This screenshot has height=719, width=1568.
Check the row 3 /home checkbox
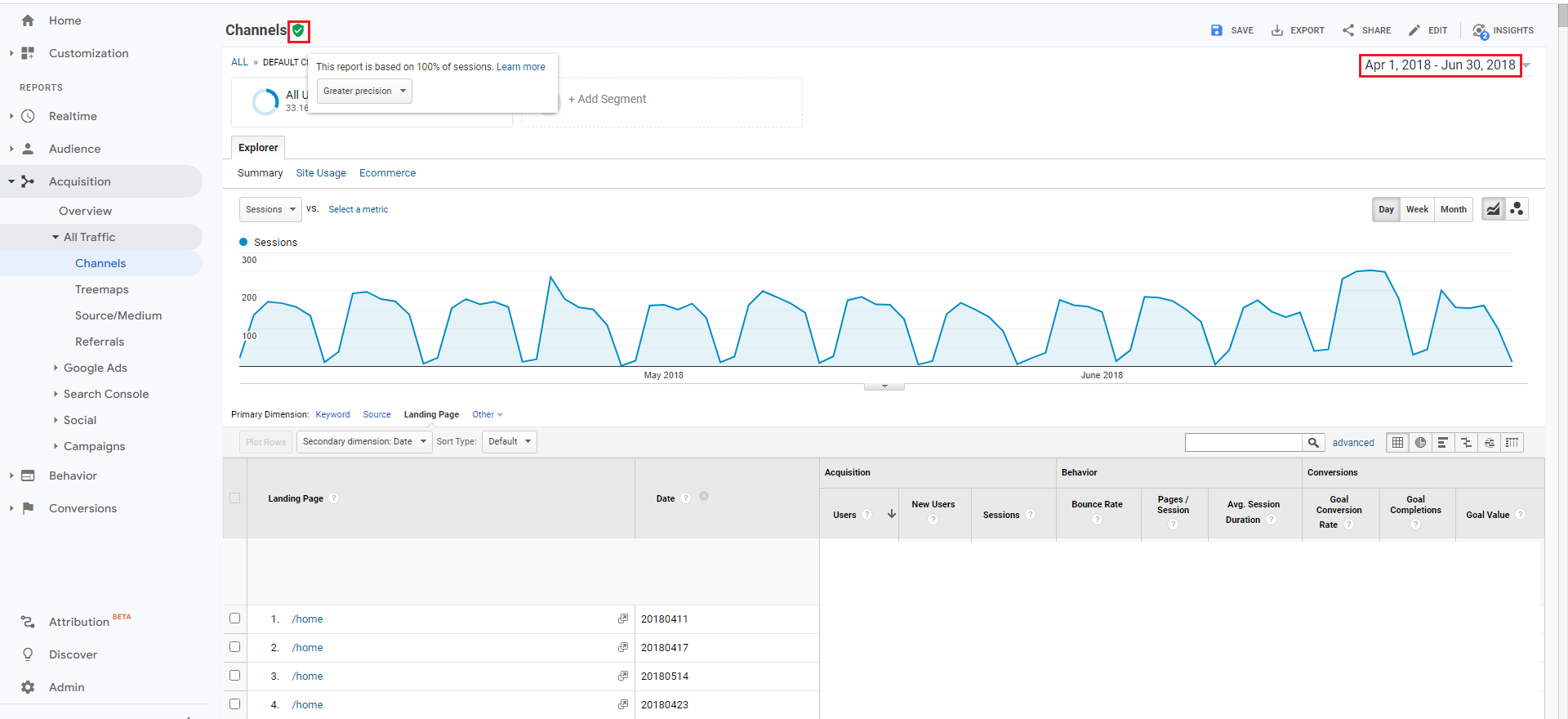(x=235, y=676)
